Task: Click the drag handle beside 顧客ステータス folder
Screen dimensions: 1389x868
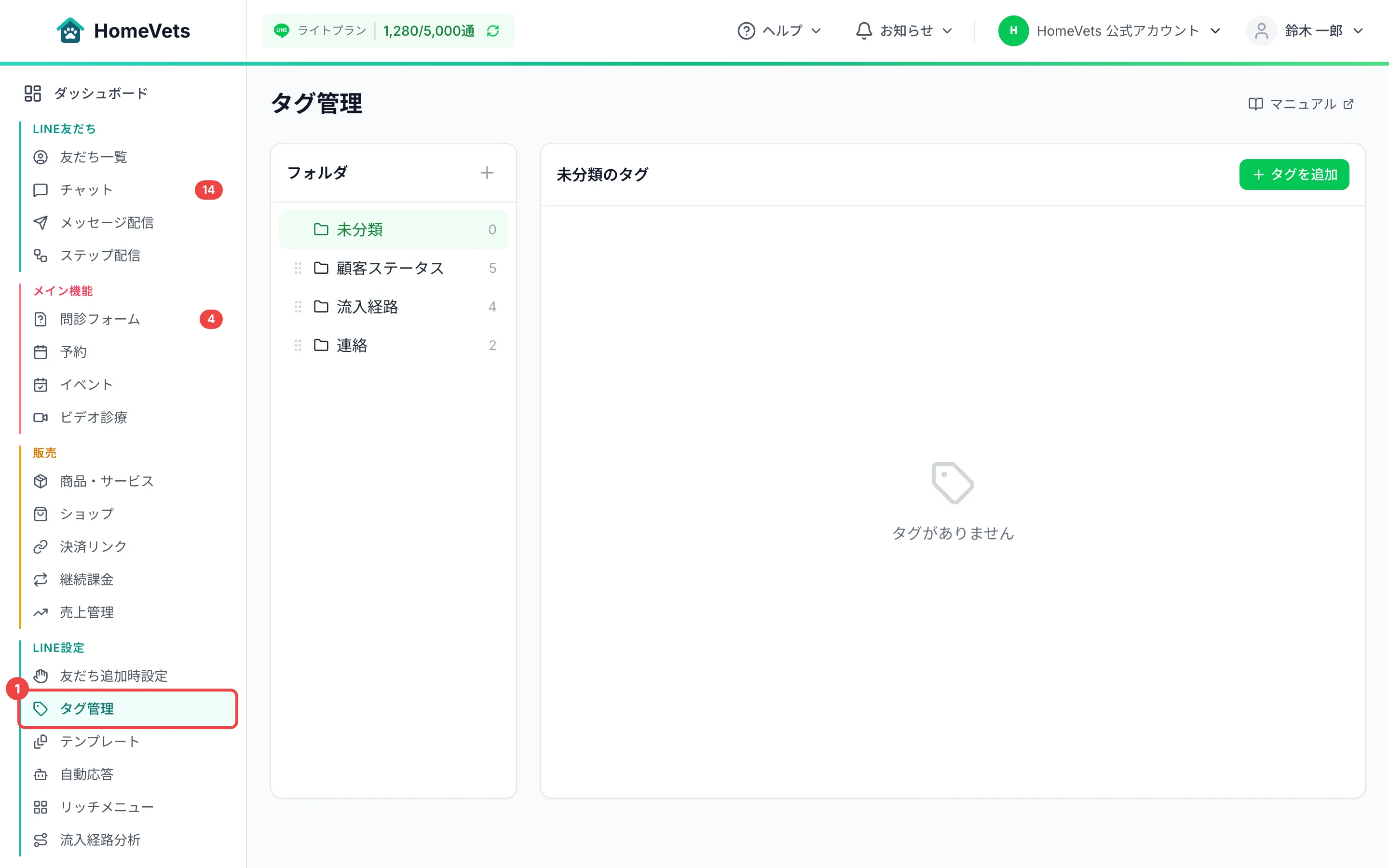Action: tap(298, 268)
